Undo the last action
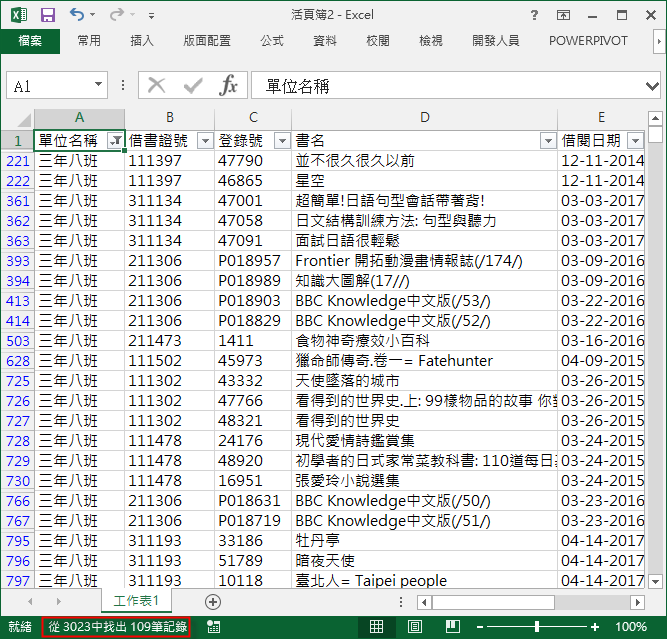Viewport: 667px width, 639px height. (77, 14)
